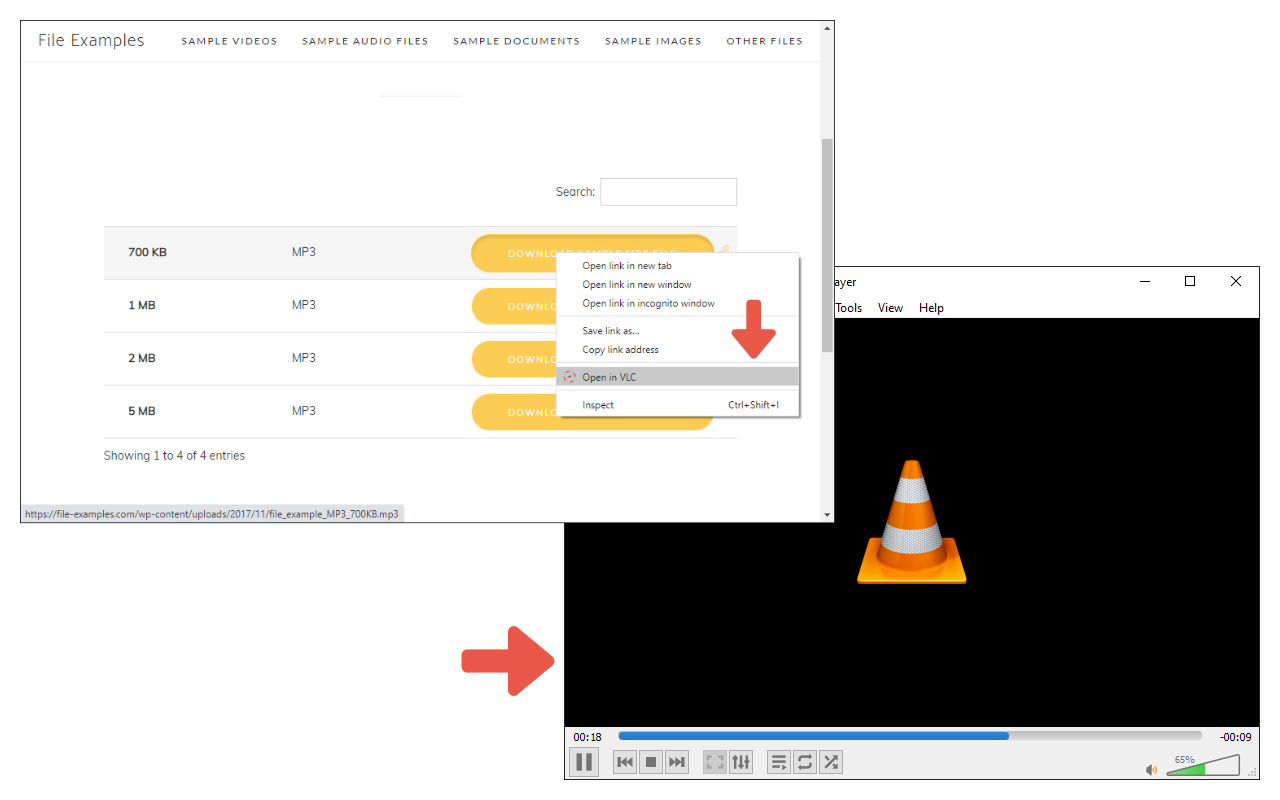Screen dimensions: 1280x800
Task: Toggle loop playback mode
Action: [x=805, y=761]
